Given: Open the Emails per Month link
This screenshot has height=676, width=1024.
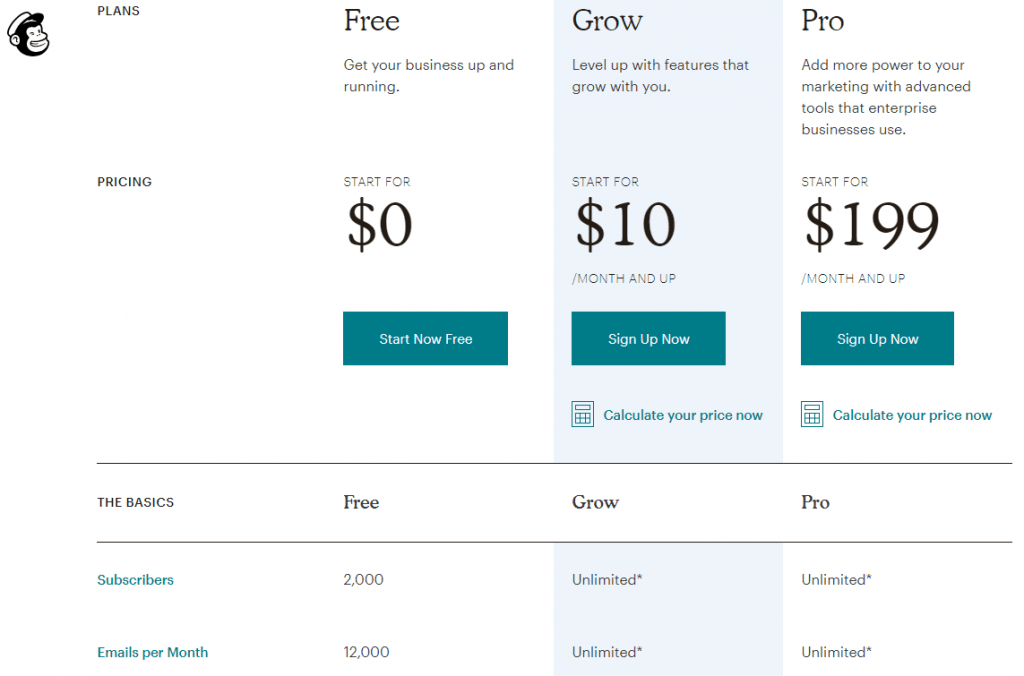Looking at the screenshot, I should click(152, 652).
